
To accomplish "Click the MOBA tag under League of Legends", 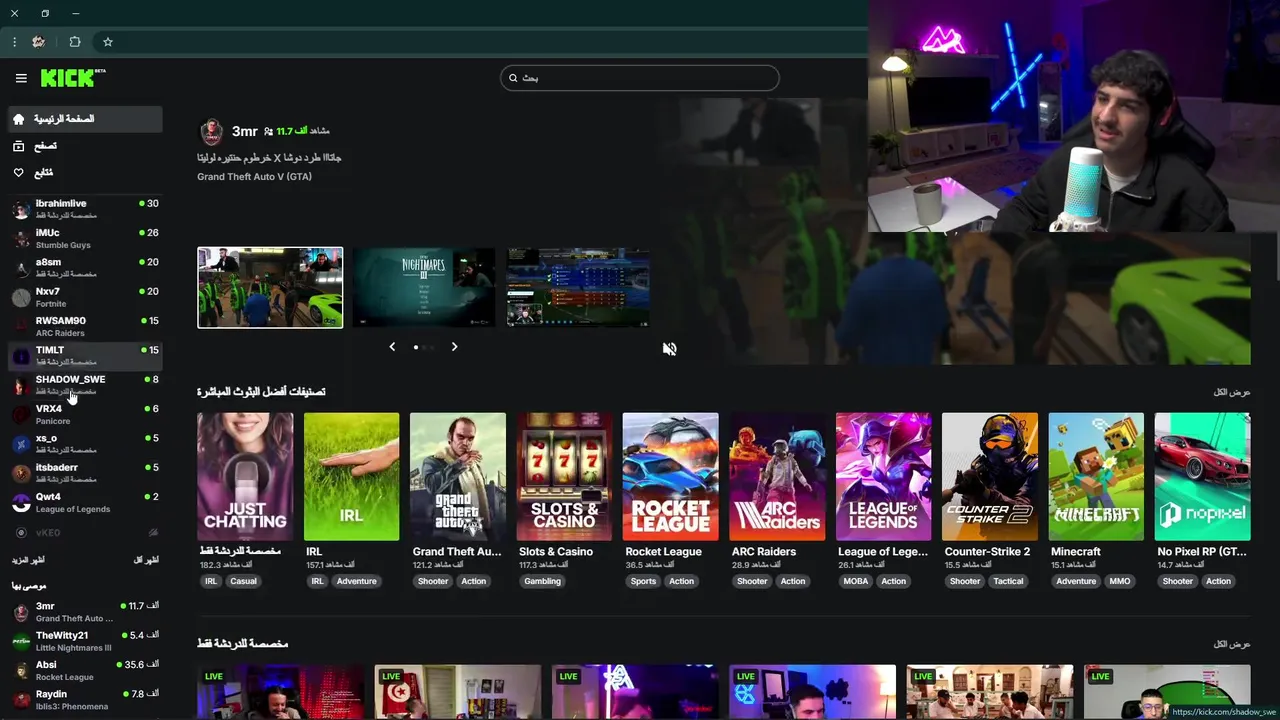I will tap(856, 581).
